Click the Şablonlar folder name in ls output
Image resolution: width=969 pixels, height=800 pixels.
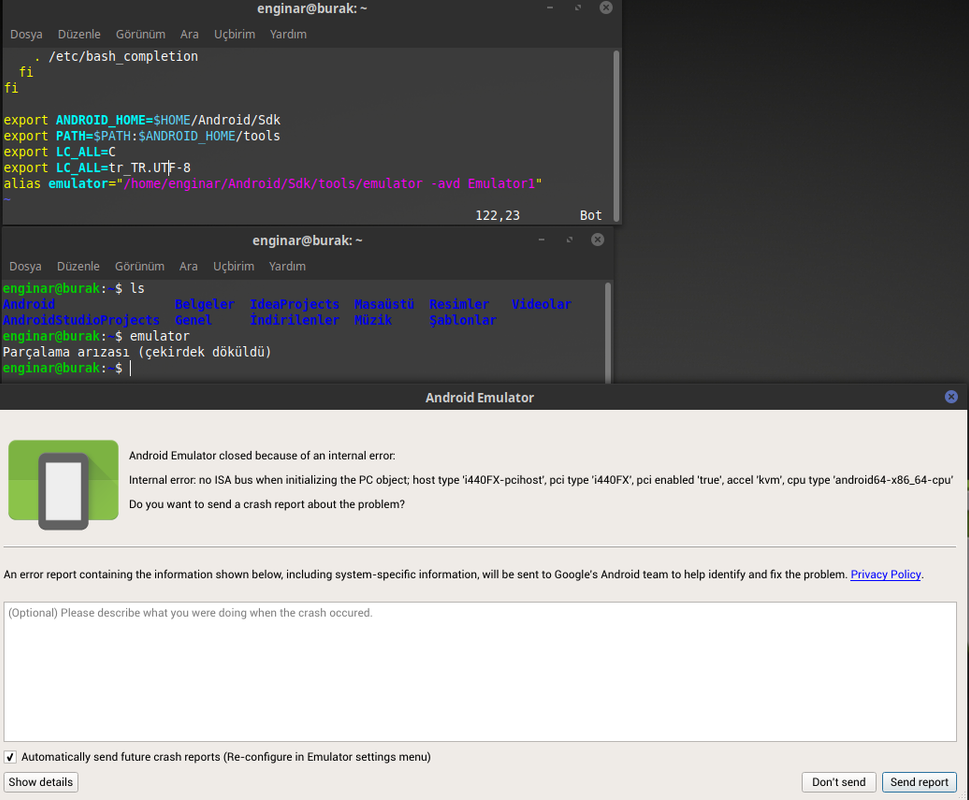click(x=463, y=321)
